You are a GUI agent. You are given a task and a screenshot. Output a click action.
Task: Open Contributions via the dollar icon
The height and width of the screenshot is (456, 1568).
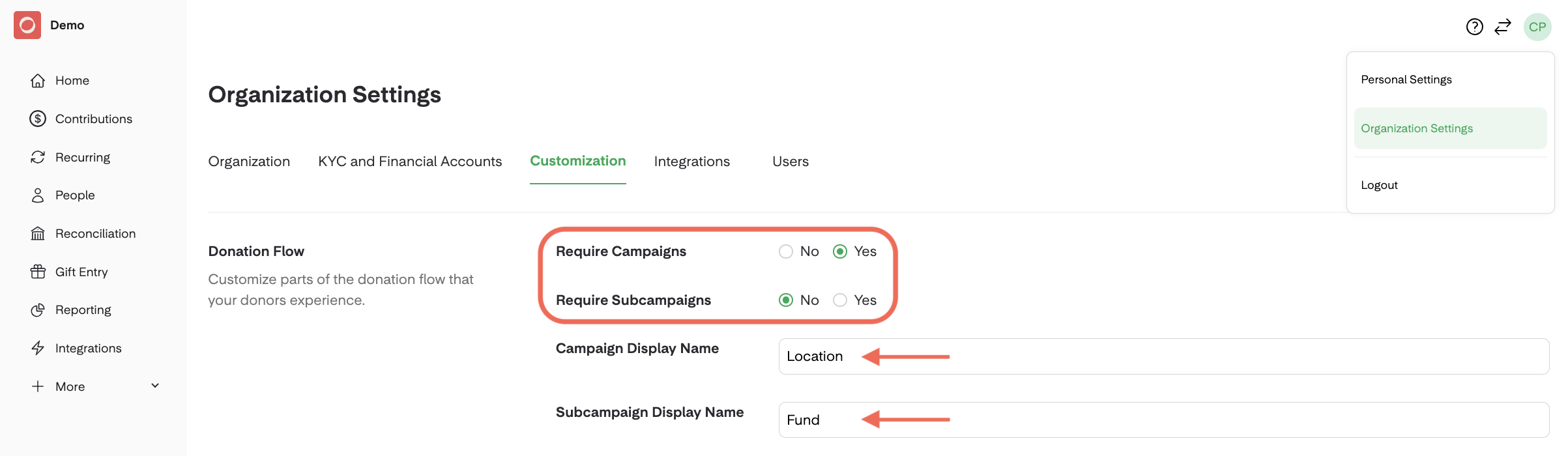click(x=38, y=119)
